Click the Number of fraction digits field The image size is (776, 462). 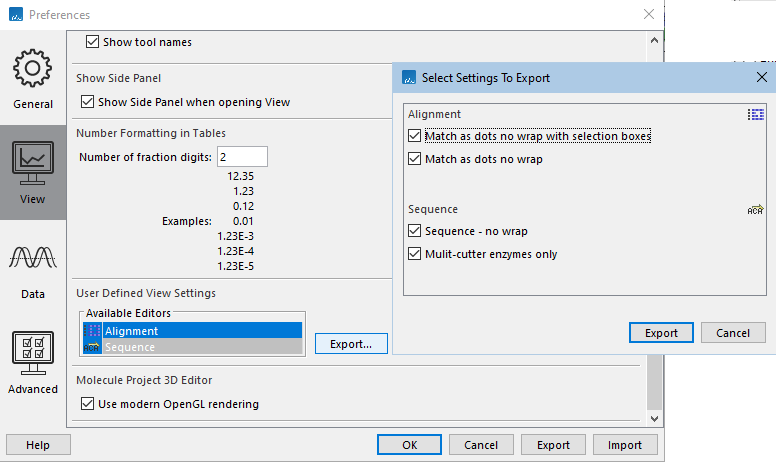(x=242, y=156)
